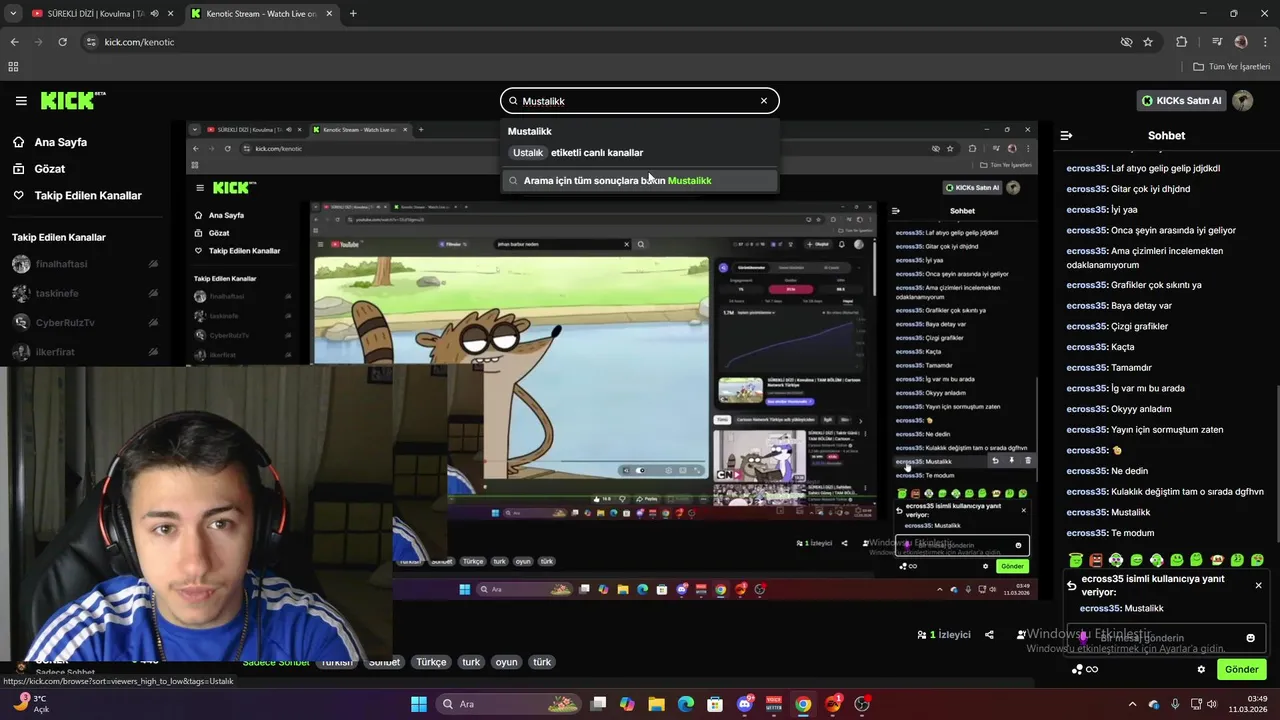Open the Kick hamburger sidebar menu
1280x720 pixels.
21,101
